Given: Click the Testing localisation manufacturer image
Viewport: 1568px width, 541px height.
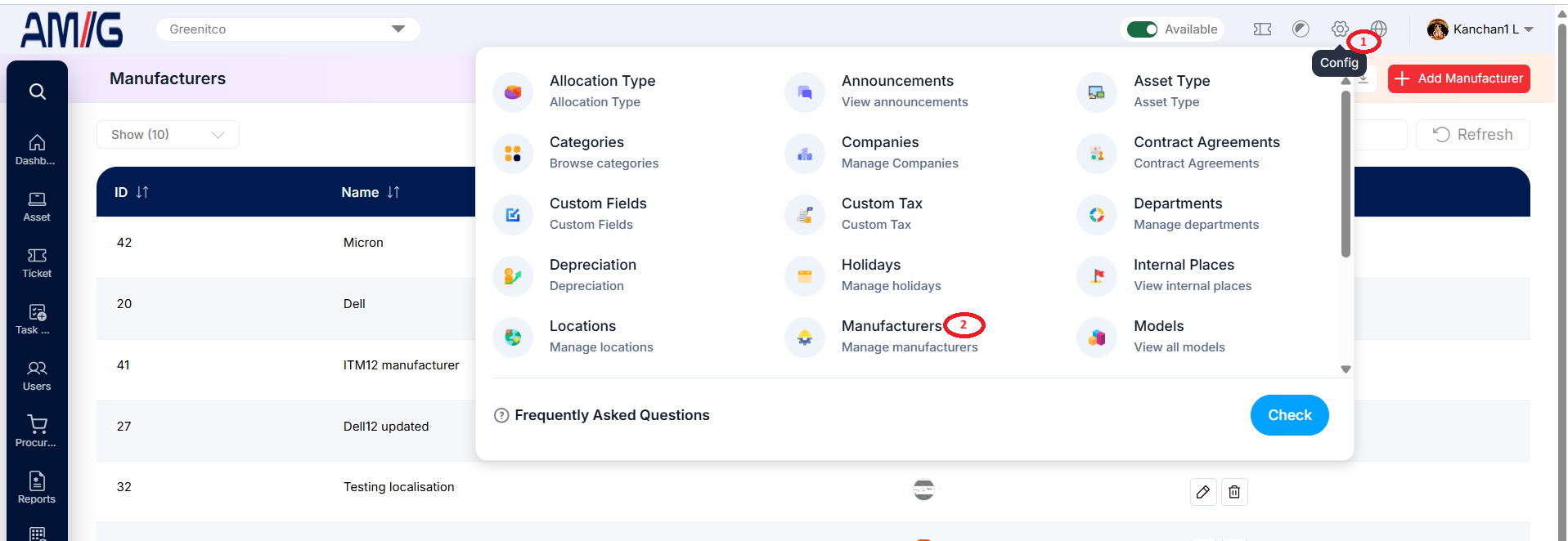Looking at the screenshot, I should point(923,490).
